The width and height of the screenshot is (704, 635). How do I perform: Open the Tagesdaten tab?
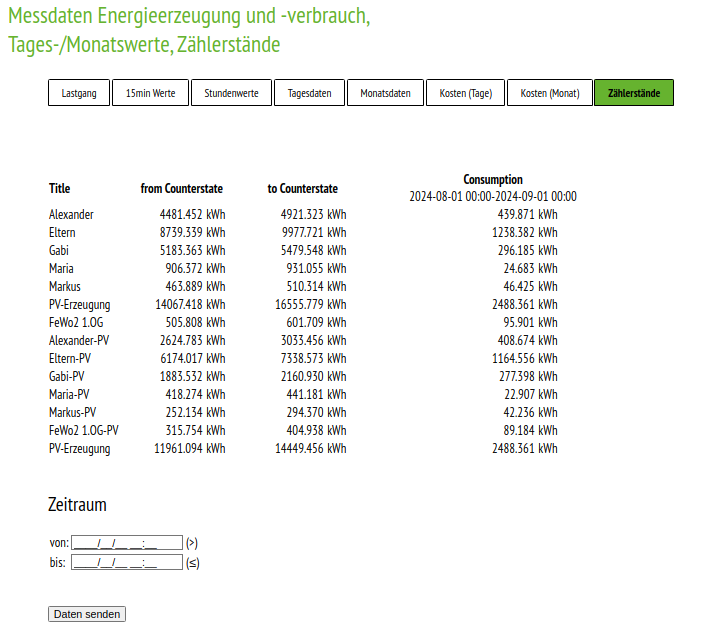[x=309, y=93]
